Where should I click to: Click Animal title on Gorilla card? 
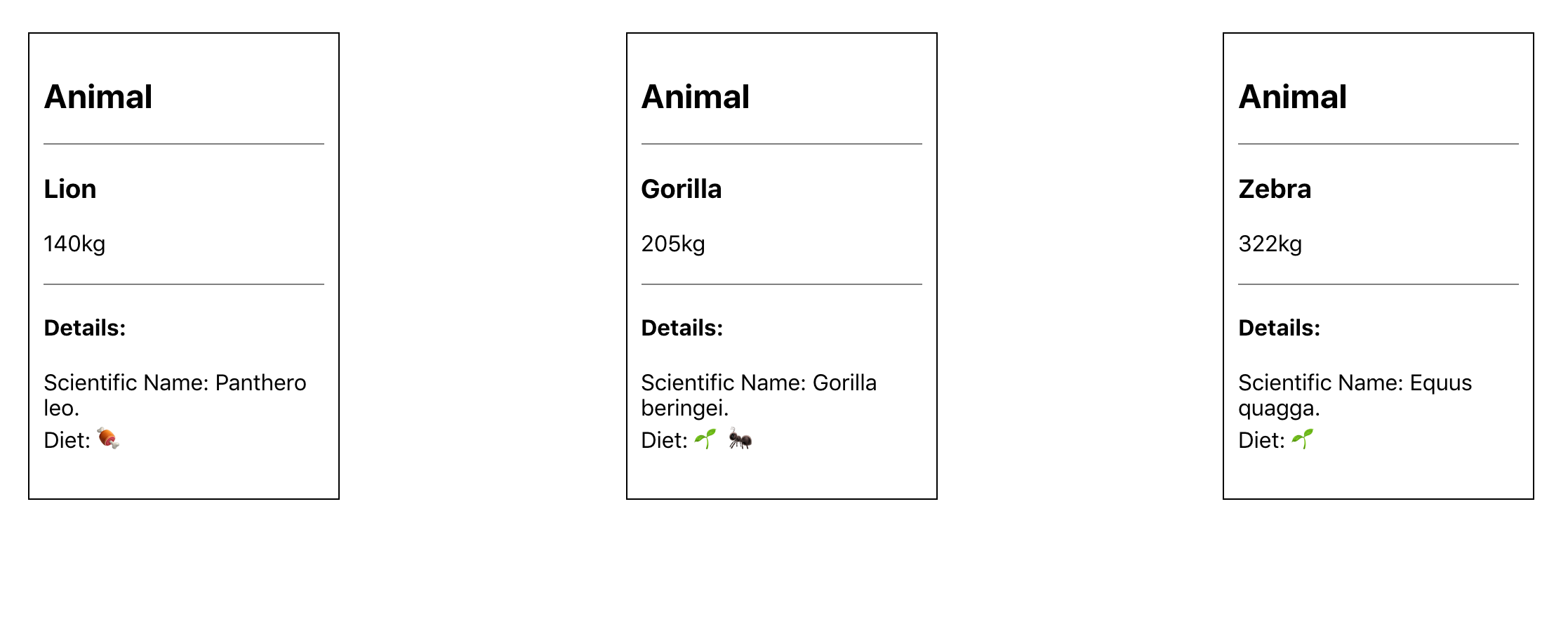pos(696,97)
